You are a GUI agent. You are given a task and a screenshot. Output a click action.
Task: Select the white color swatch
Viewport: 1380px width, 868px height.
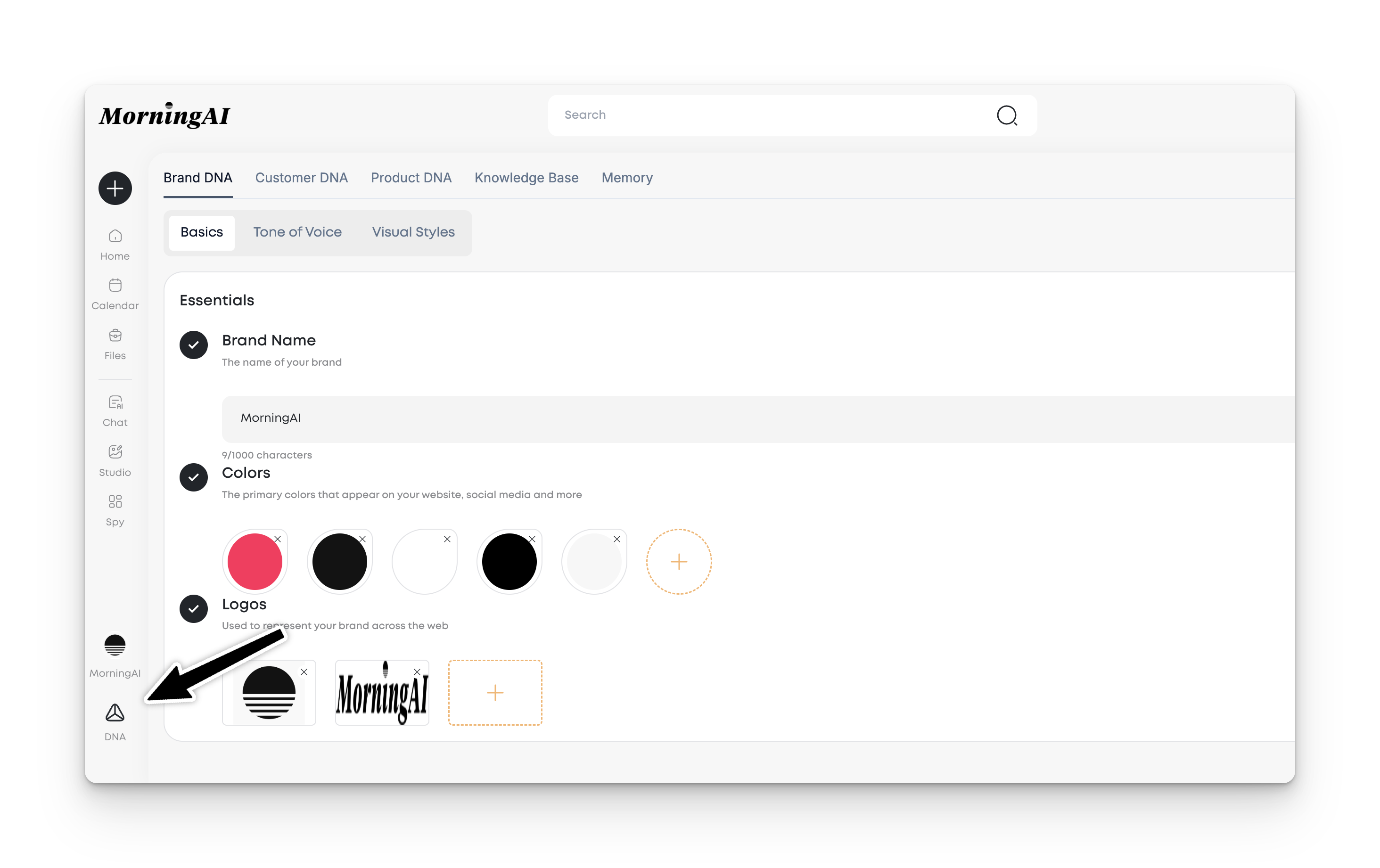click(x=424, y=562)
